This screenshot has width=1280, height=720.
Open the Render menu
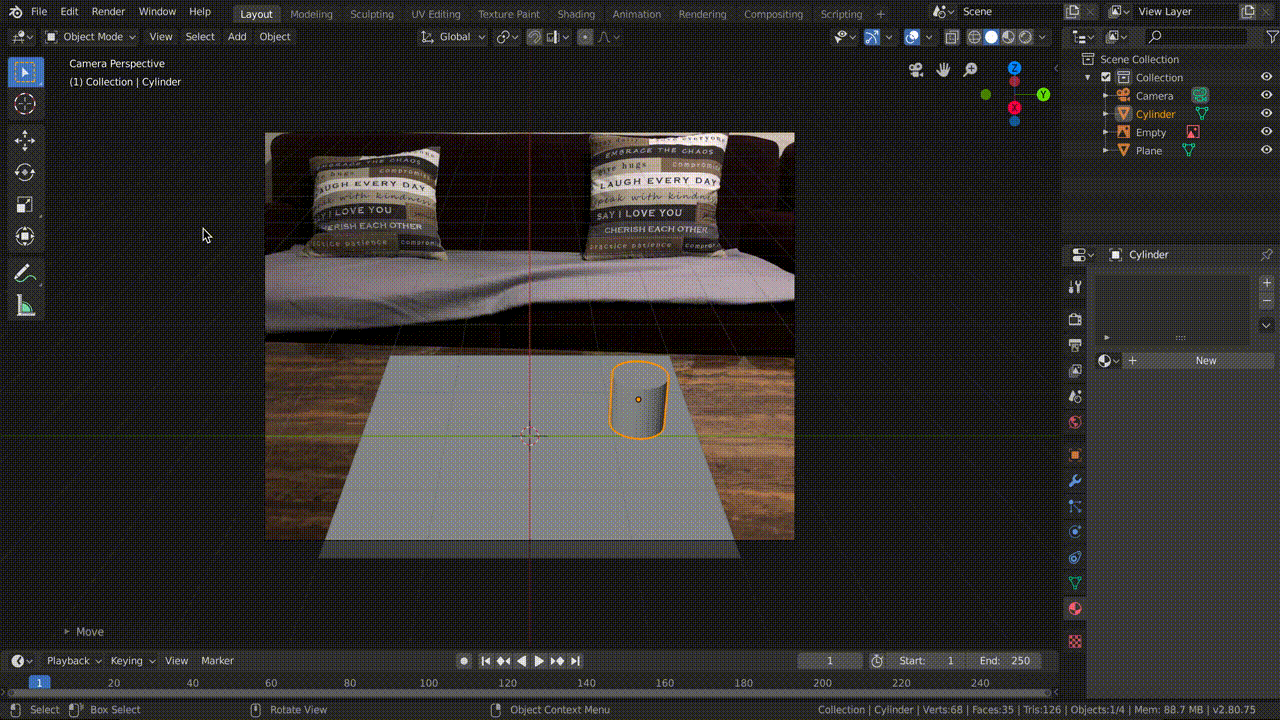click(x=108, y=12)
